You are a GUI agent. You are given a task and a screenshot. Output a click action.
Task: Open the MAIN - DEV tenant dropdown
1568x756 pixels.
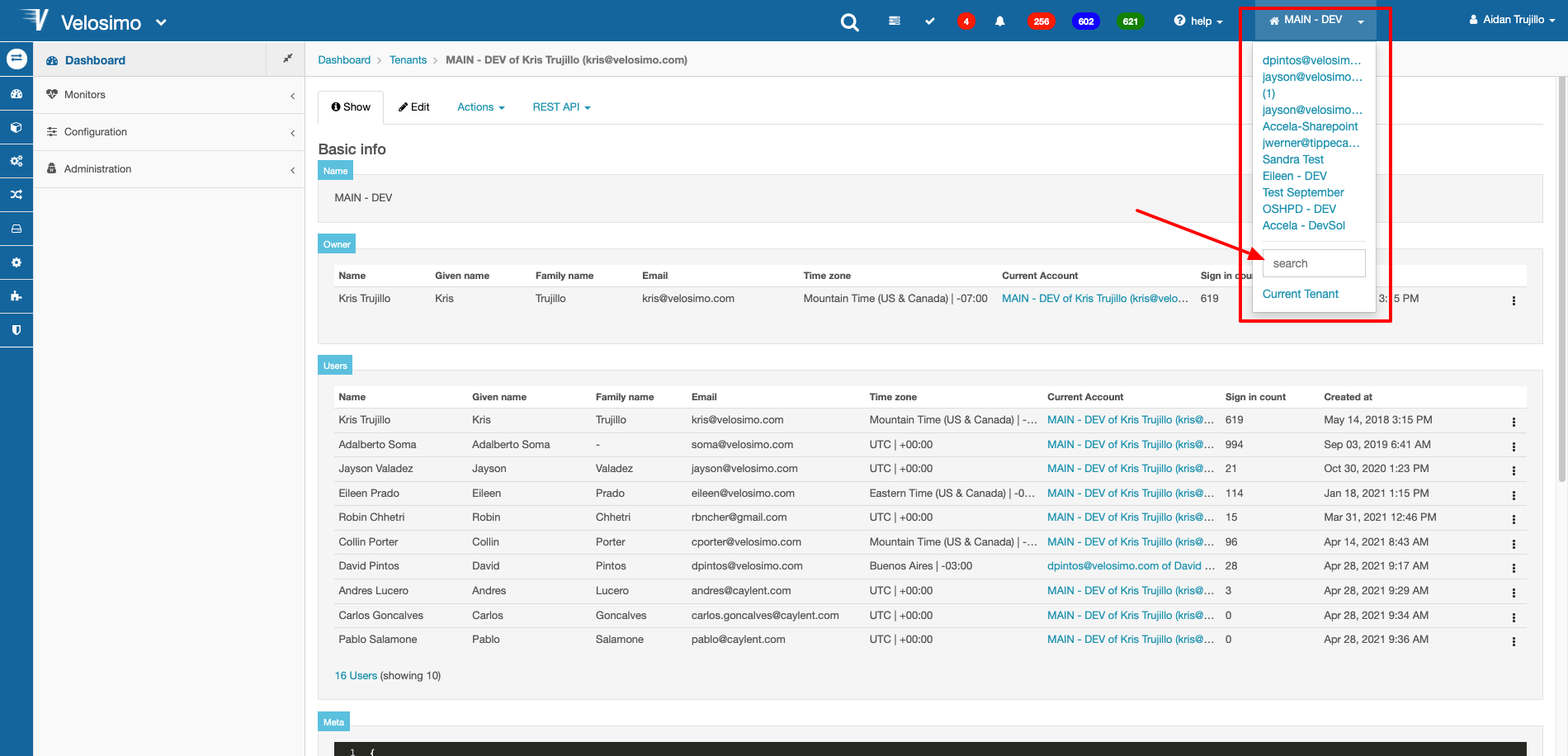[1315, 21]
